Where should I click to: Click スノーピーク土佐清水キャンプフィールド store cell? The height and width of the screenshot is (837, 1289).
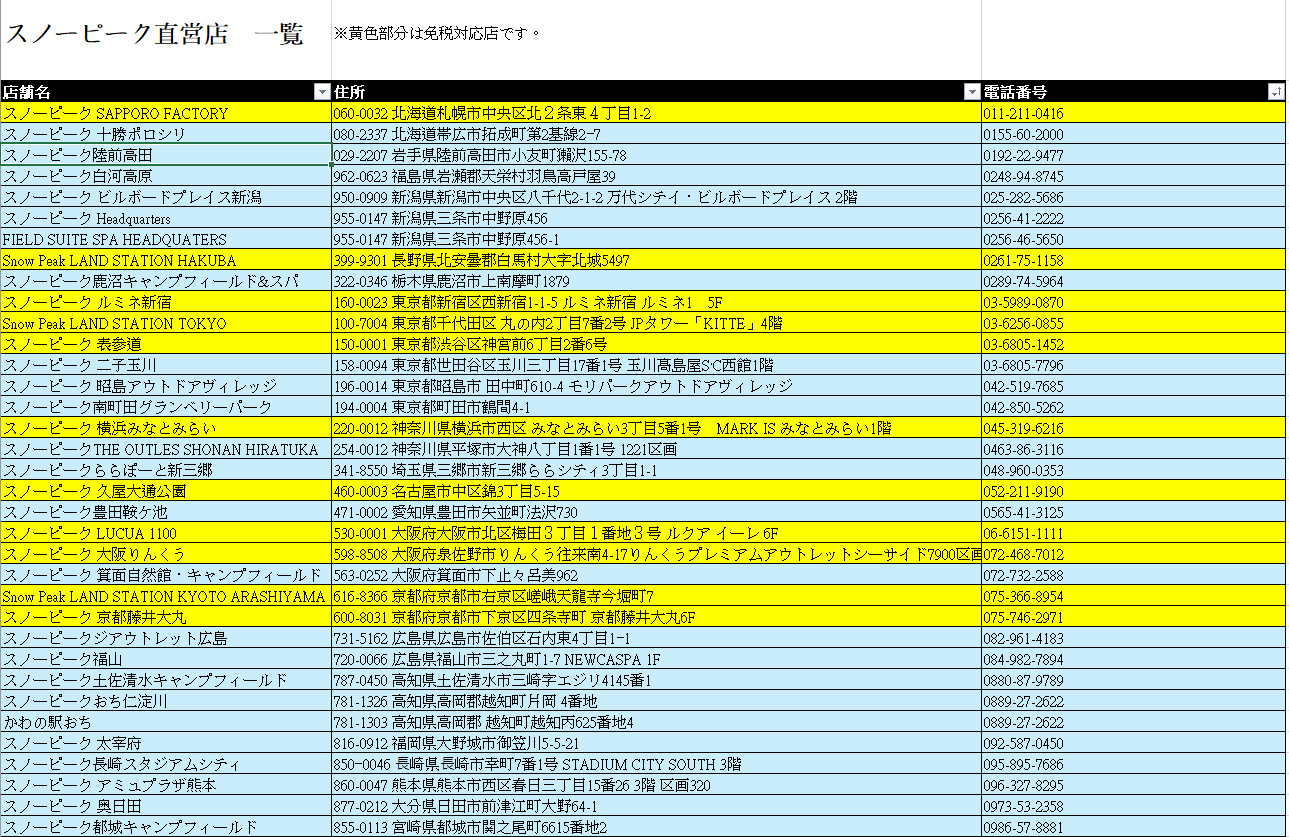(166, 681)
